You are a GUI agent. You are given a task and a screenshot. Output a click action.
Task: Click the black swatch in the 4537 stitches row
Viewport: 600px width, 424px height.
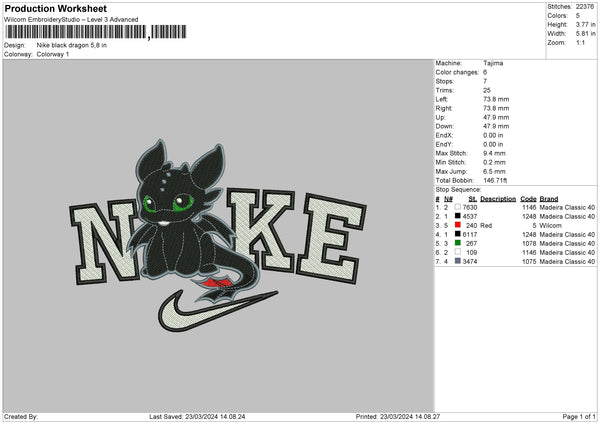click(x=457, y=216)
